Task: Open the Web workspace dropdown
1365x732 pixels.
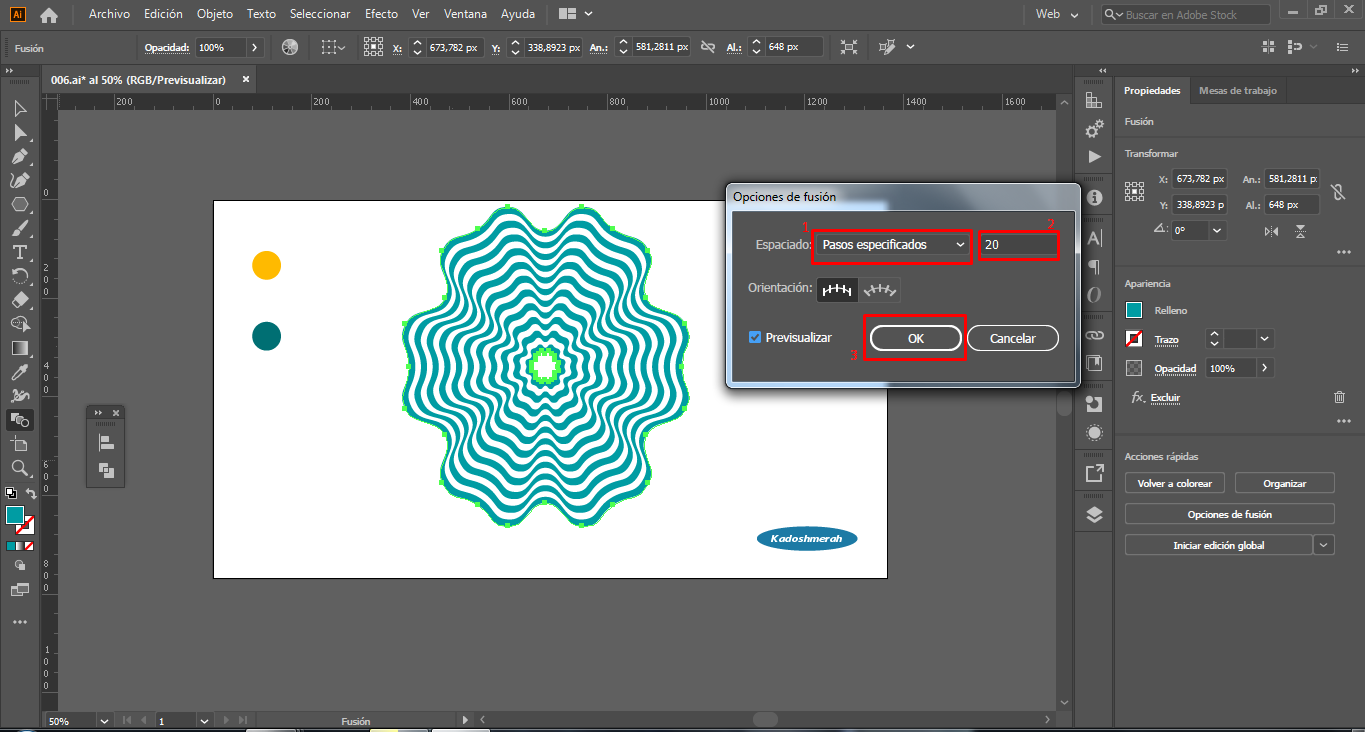Action: coord(1058,15)
